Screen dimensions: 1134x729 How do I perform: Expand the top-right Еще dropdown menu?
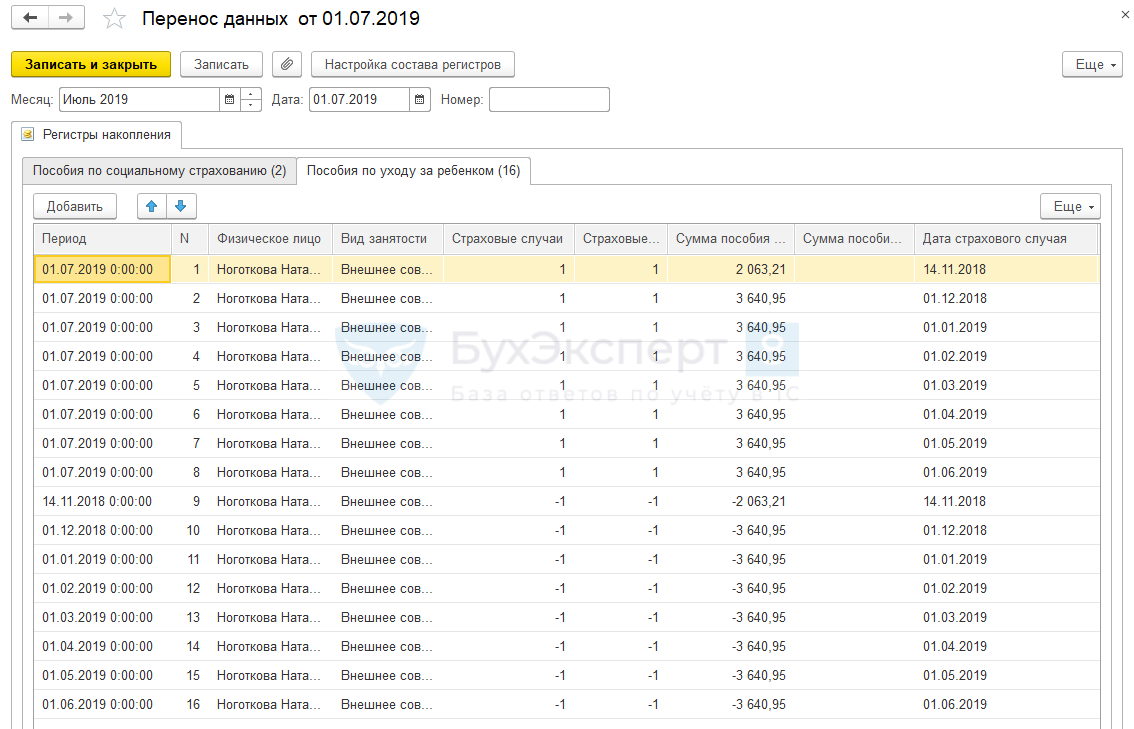tap(1091, 65)
